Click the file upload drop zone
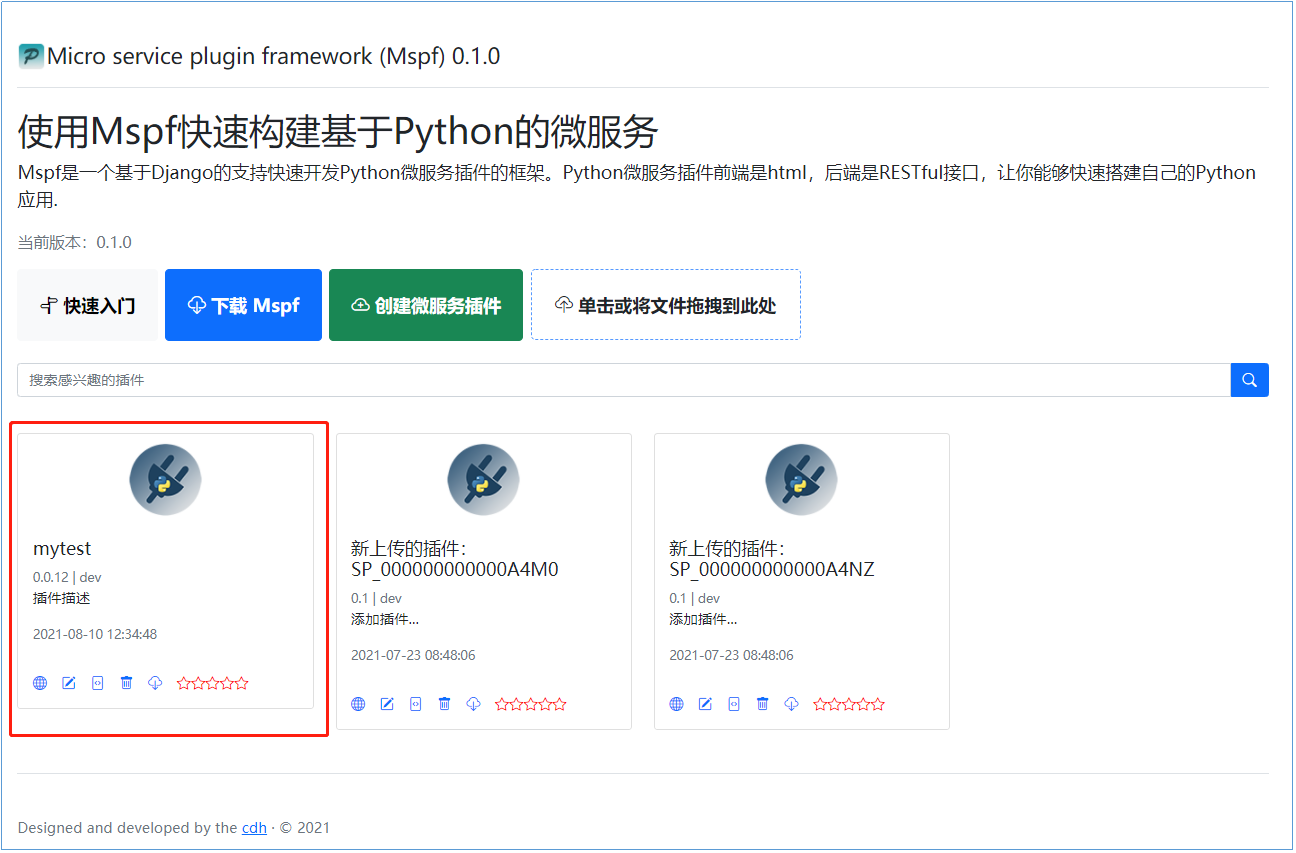The width and height of the screenshot is (1296, 853). pyautogui.click(x=665, y=304)
